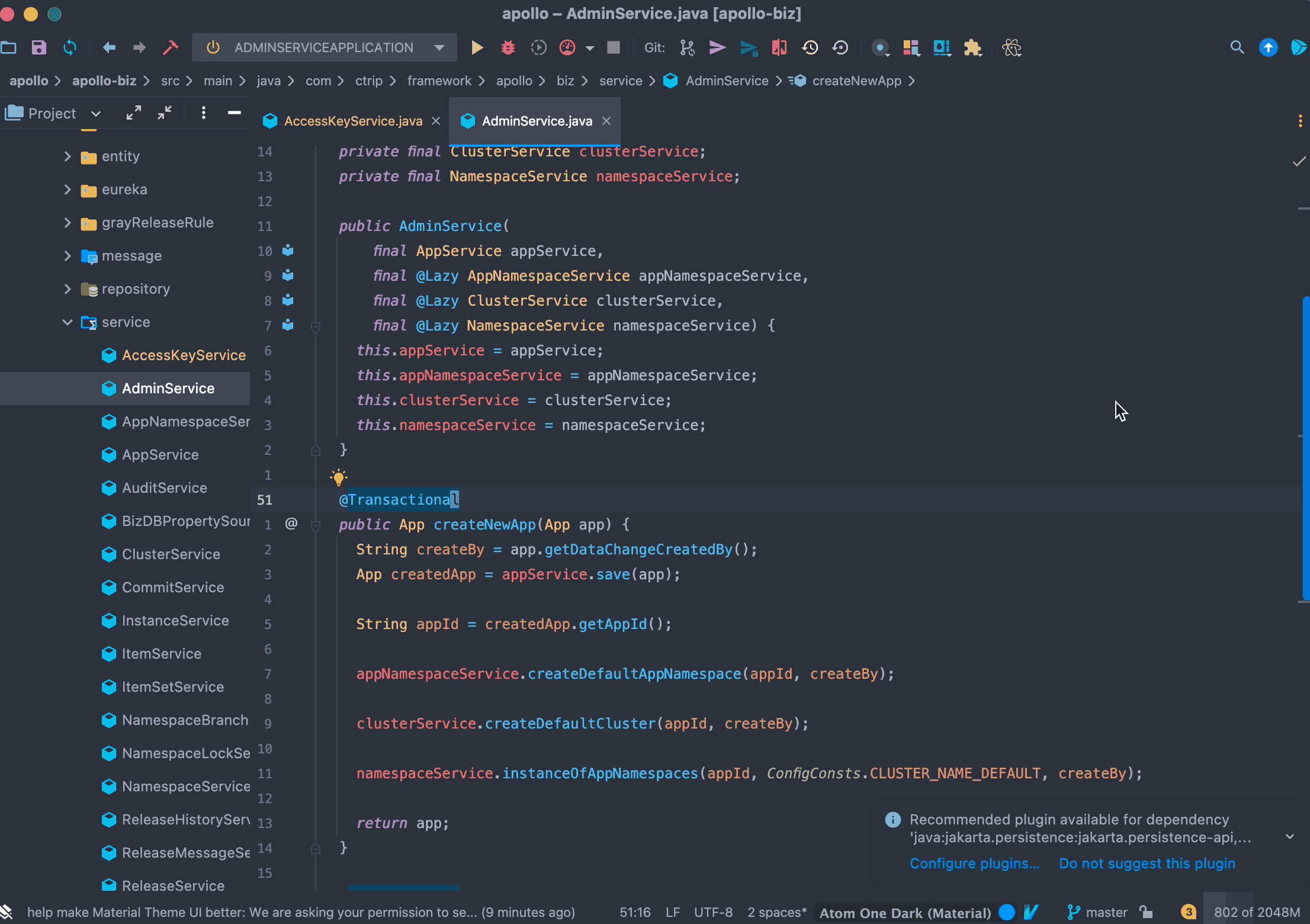Click the Git branch/VCS icon
The image size is (1310, 924).
(687, 47)
